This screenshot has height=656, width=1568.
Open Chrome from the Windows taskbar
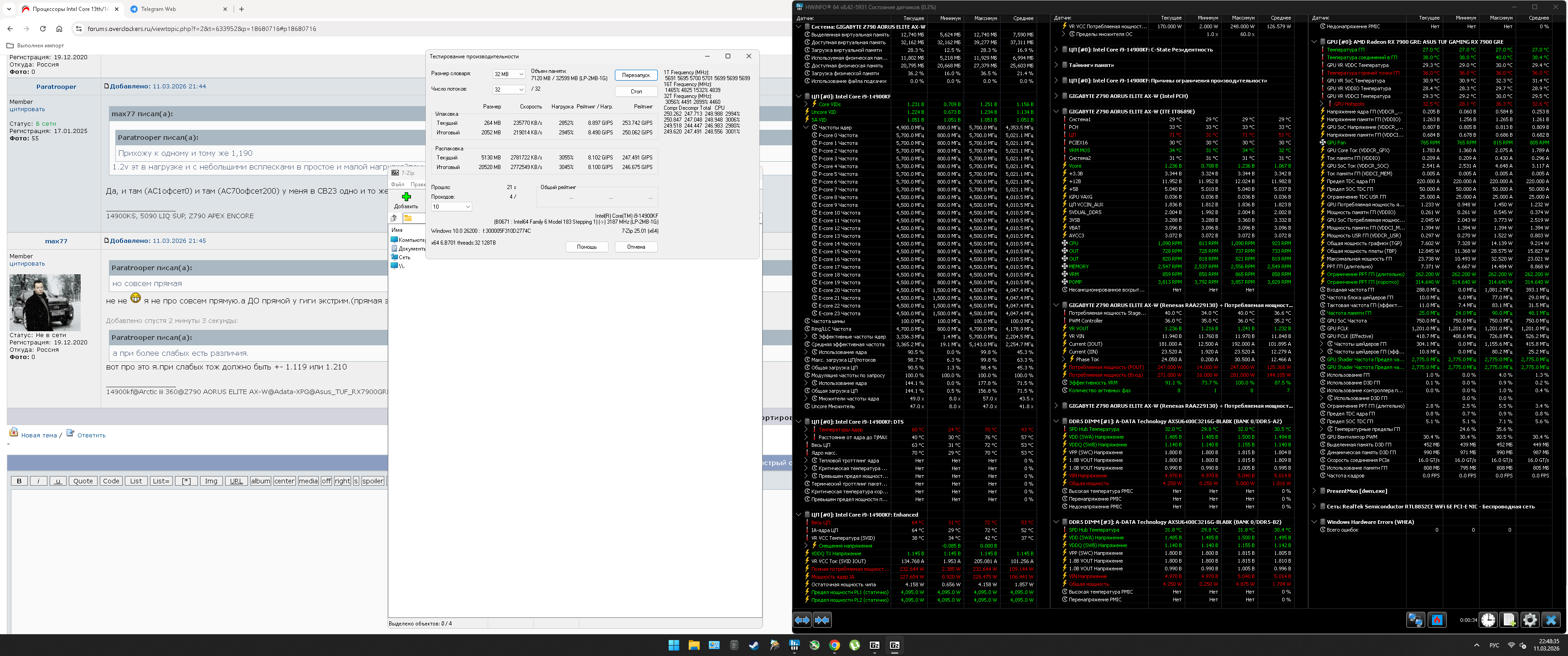pyautogui.click(x=835, y=645)
